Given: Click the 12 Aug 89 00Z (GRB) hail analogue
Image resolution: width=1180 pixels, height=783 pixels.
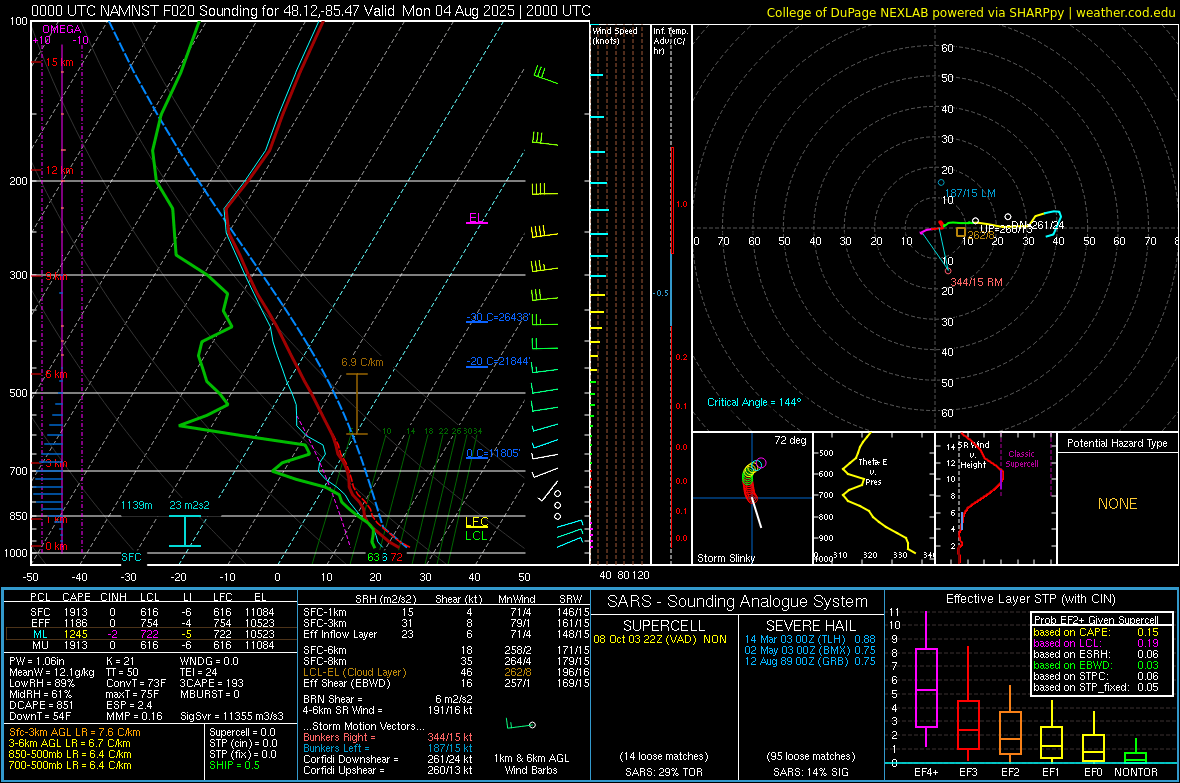Looking at the screenshot, I should pos(810,661).
